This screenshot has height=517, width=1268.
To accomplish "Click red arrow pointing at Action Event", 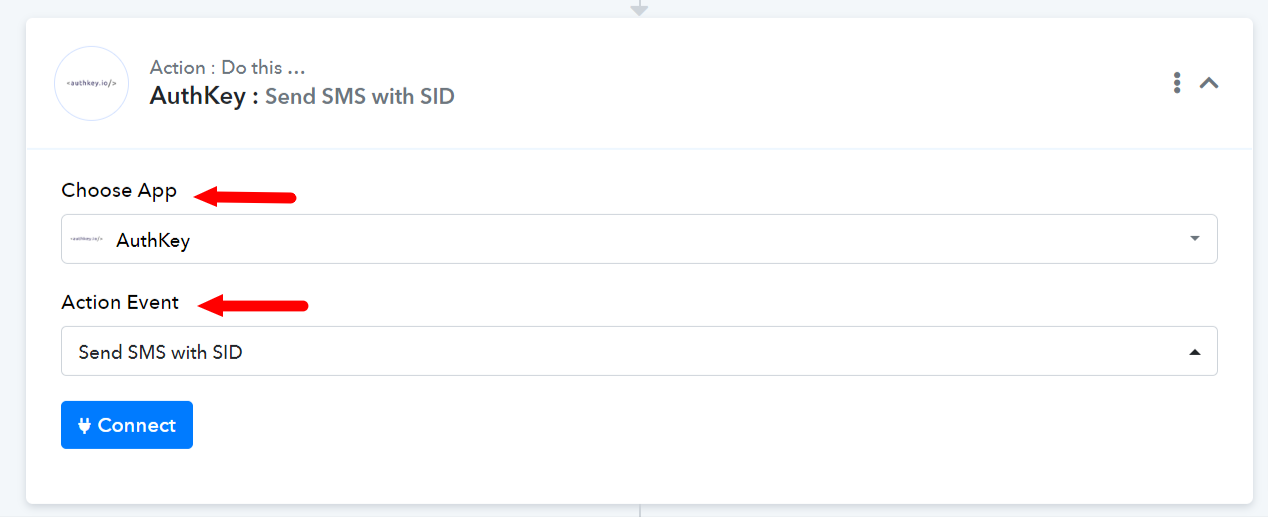I will [x=252, y=305].
